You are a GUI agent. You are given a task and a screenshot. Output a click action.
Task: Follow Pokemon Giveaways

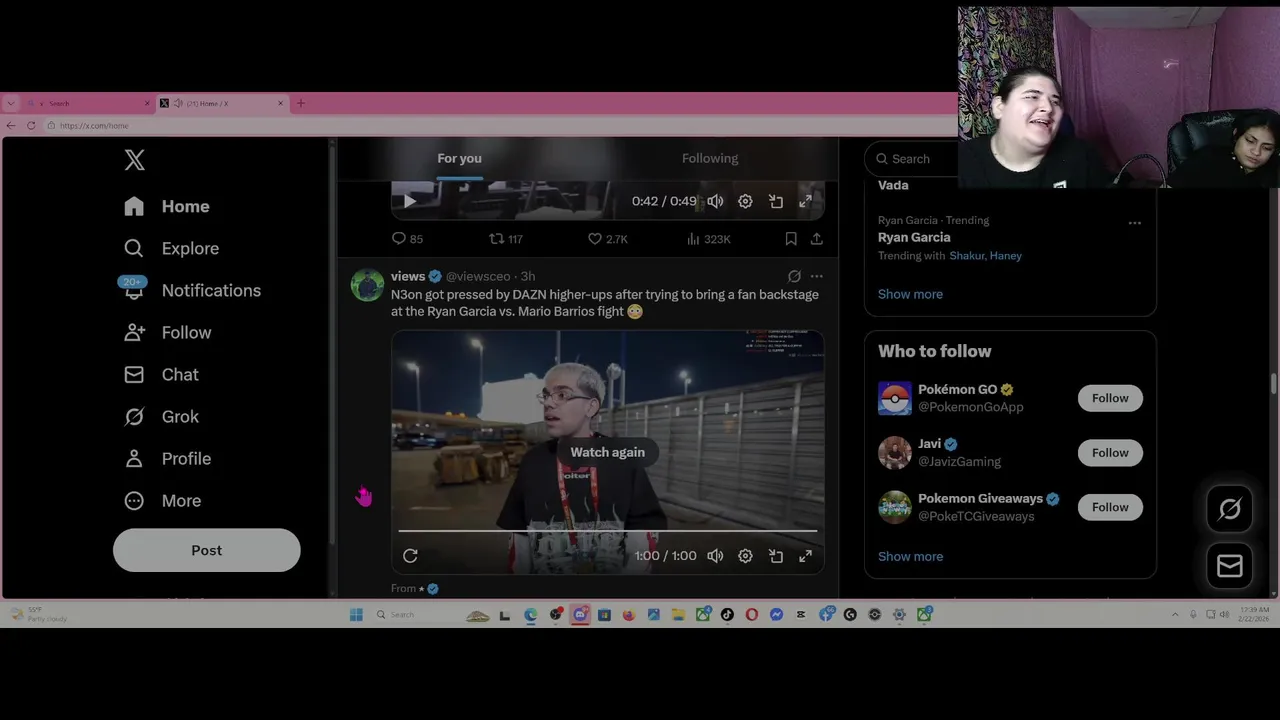[x=1110, y=507]
